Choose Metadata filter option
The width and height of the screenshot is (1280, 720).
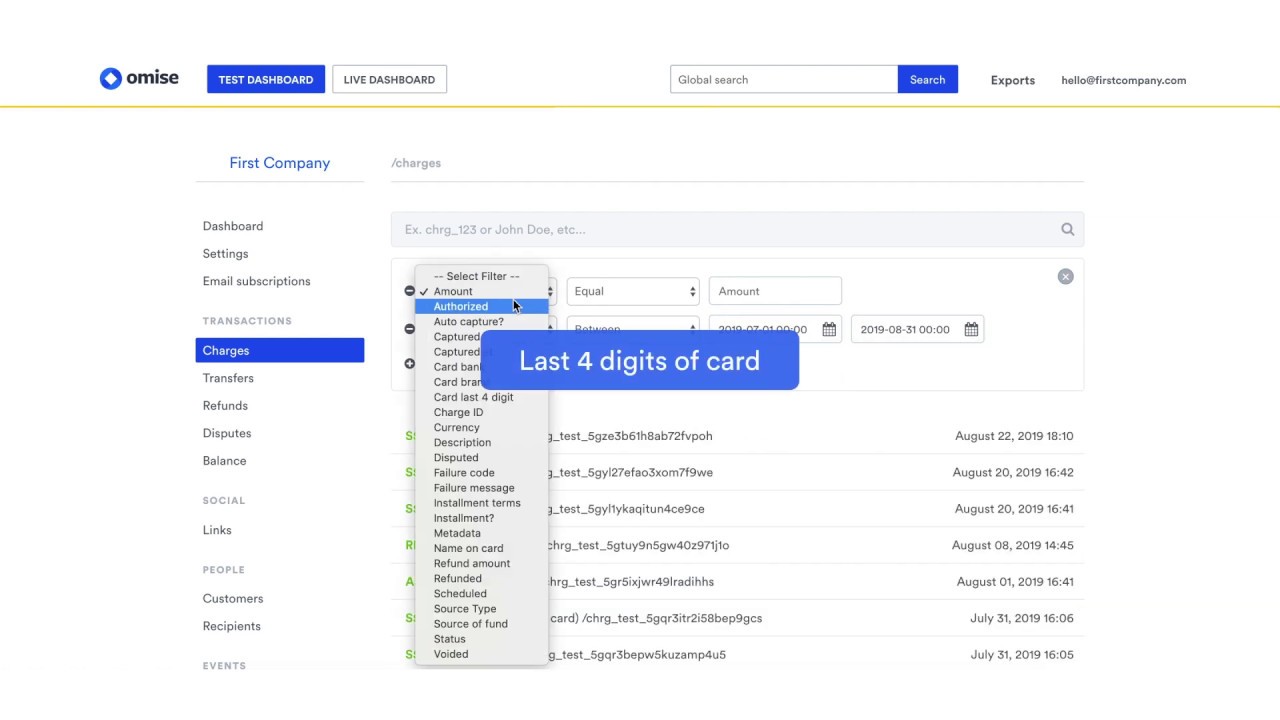(482, 533)
